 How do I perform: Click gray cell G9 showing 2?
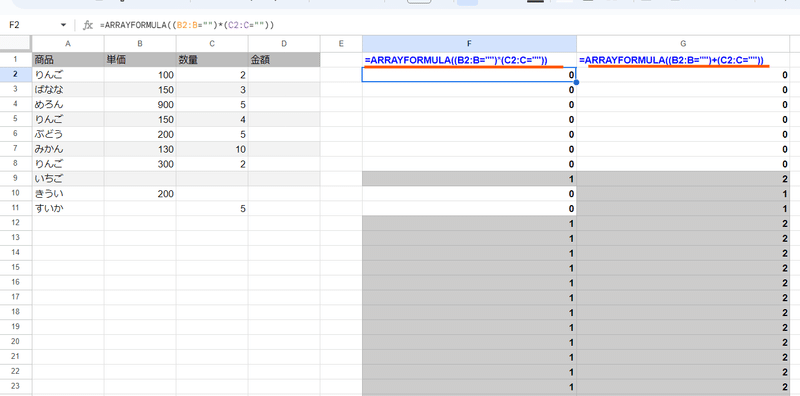(683, 179)
